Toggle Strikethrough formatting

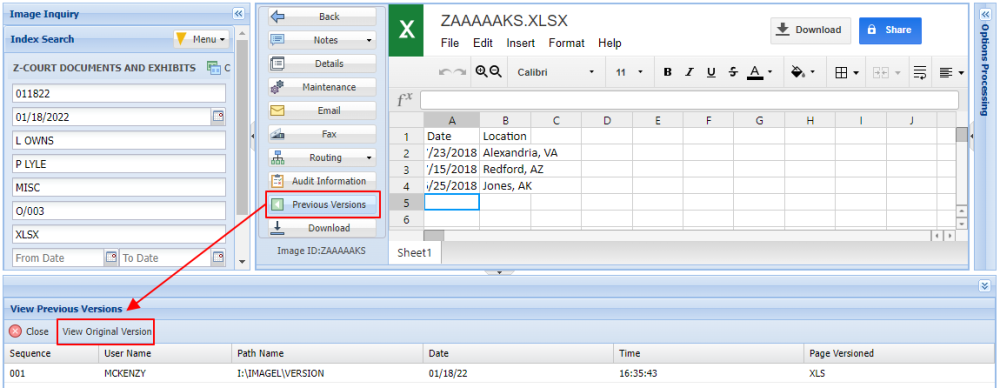733,72
